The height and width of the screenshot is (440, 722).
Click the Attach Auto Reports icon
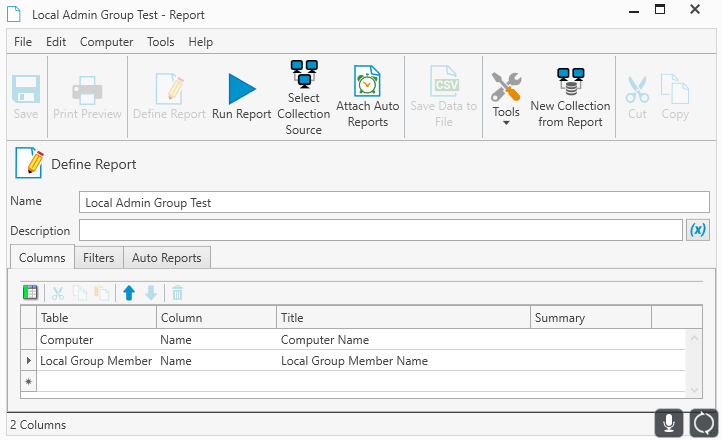(x=367, y=82)
